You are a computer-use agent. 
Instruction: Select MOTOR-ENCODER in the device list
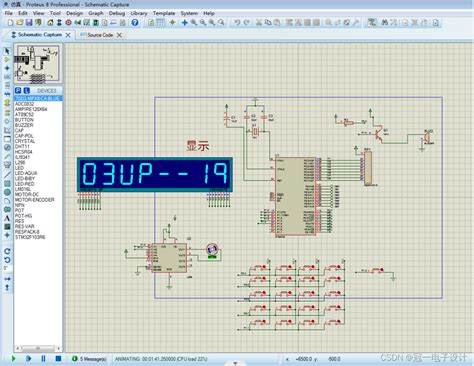coord(34,200)
